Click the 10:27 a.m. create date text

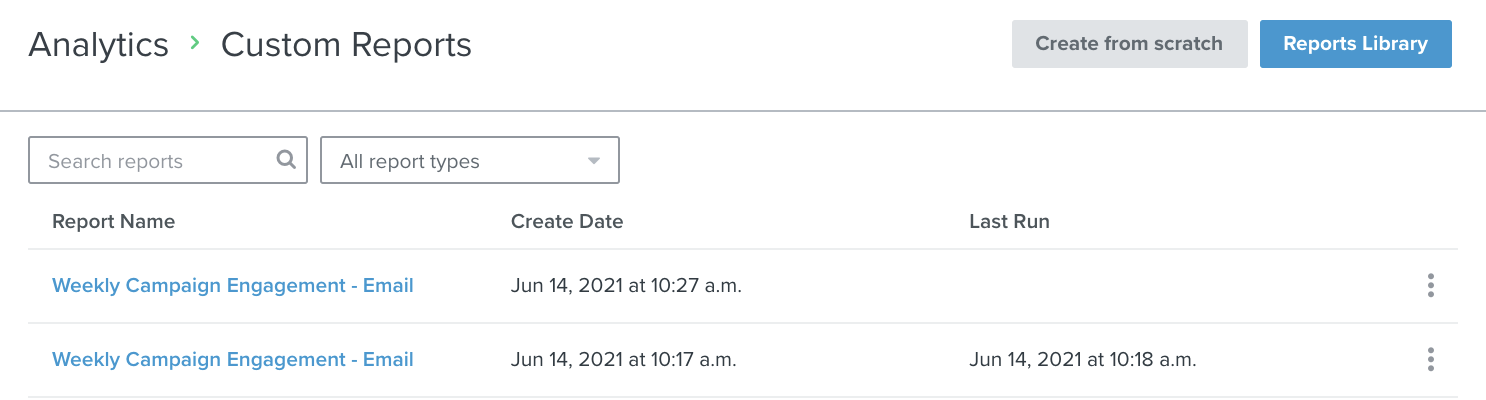pyautogui.click(x=626, y=286)
